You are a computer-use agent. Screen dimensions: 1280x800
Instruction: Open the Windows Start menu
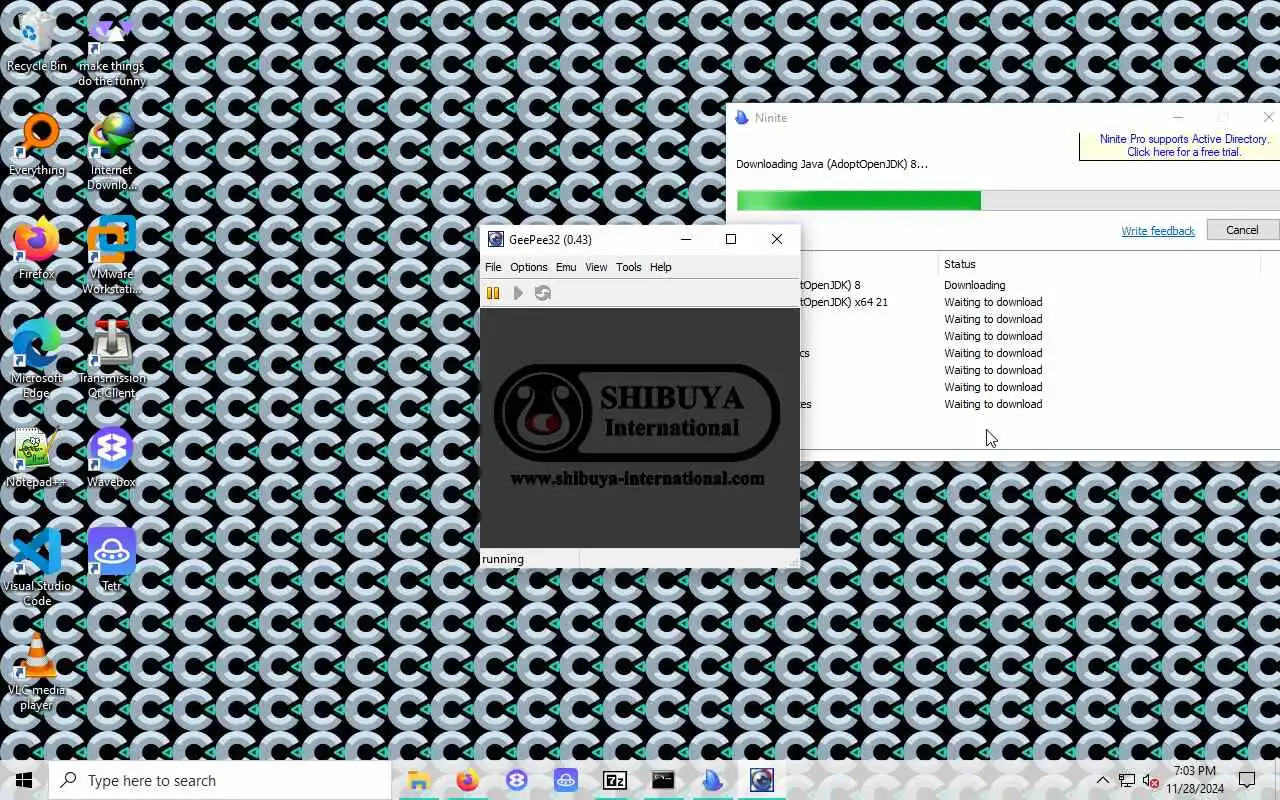point(24,780)
